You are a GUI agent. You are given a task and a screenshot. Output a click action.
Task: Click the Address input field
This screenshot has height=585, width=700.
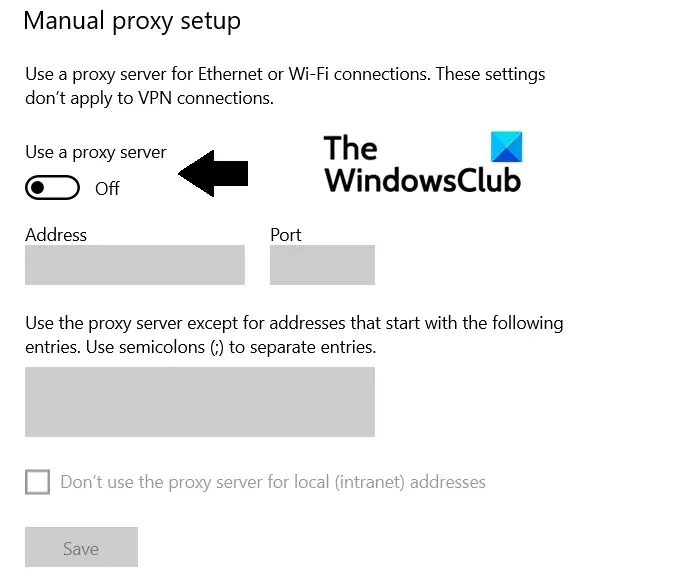135,265
